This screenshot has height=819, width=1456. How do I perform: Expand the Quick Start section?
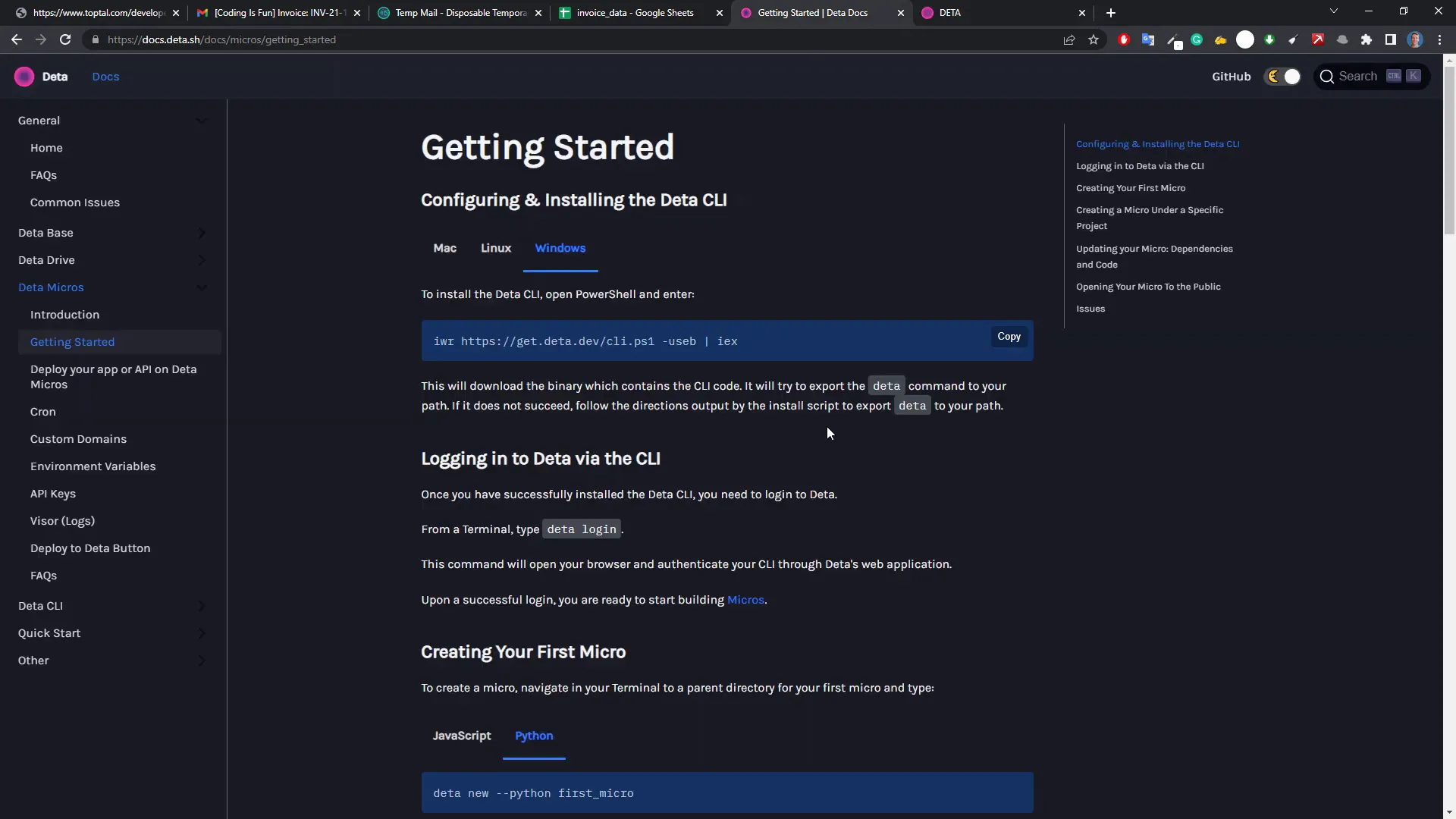tap(201, 633)
